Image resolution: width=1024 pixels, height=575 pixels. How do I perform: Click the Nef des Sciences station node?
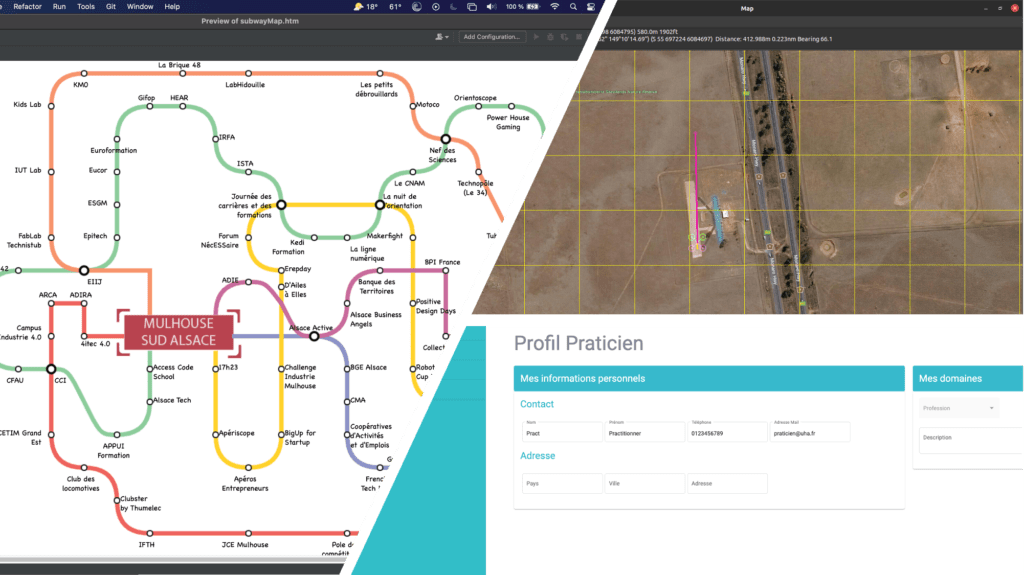pyautogui.click(x=445, y=139)
